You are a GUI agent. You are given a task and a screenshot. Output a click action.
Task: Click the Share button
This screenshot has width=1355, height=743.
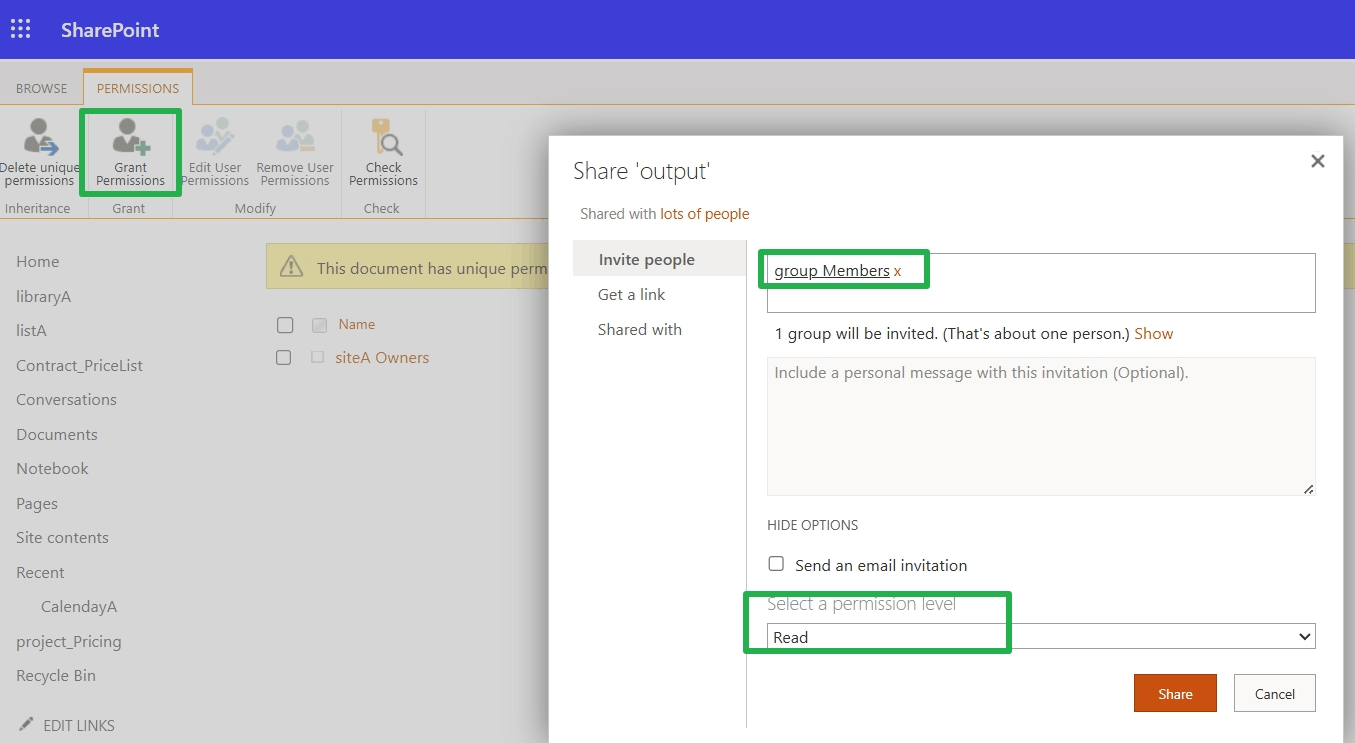click(1175, 692)
